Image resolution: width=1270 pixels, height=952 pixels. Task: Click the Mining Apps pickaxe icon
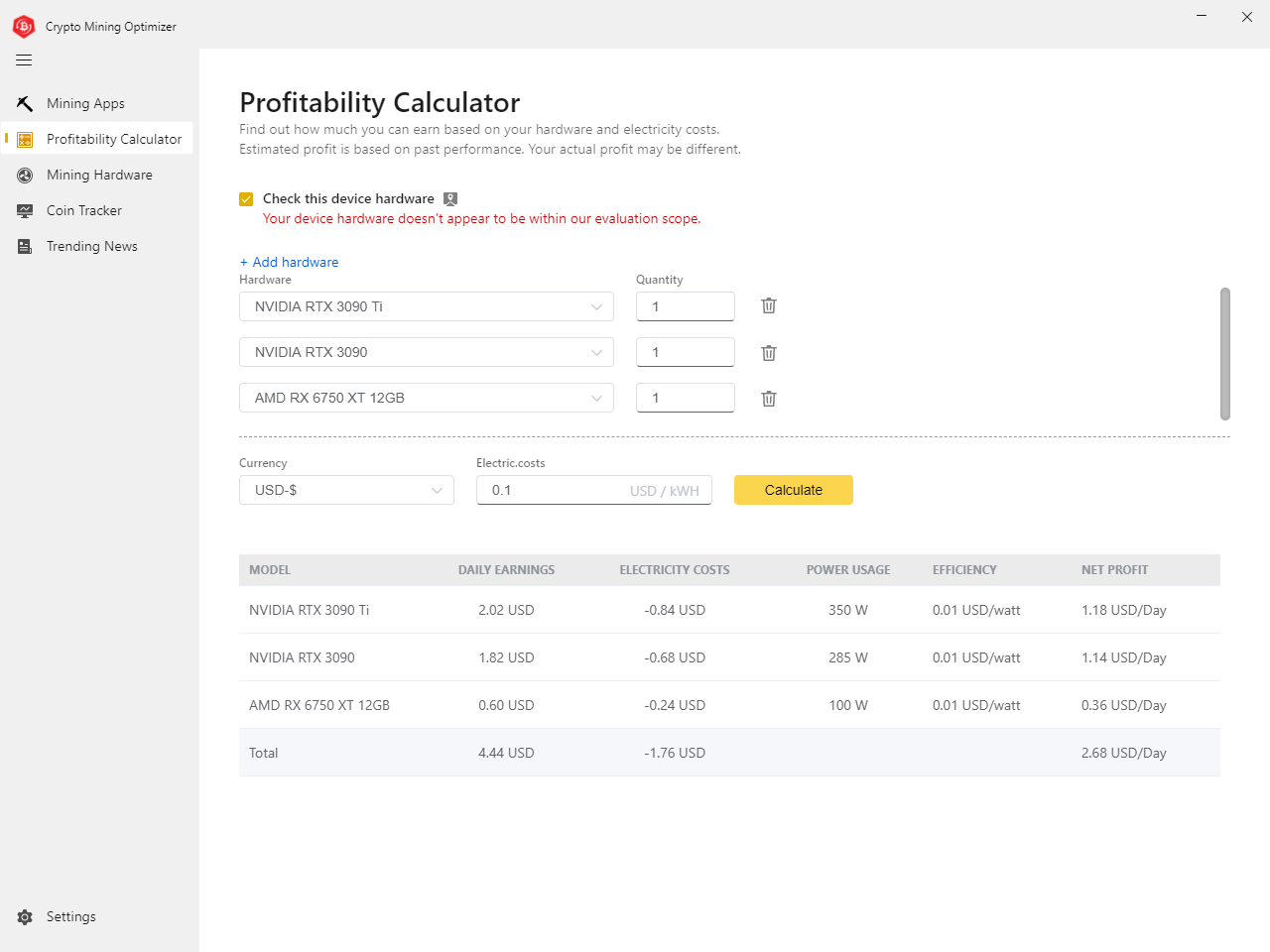point(25,104)
